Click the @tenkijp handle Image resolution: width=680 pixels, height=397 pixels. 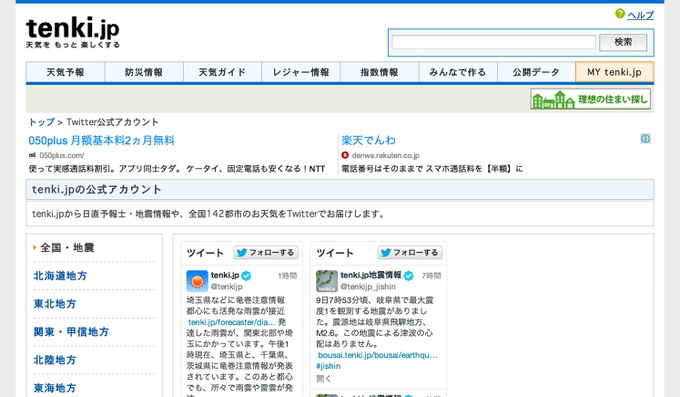pos(226,286)
